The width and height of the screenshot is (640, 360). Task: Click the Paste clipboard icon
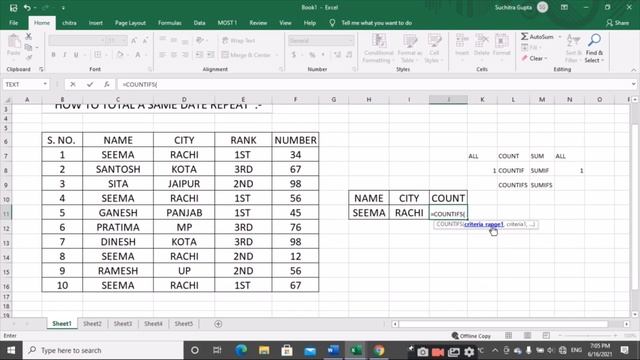pyautogui.click(x=14, y=42)
